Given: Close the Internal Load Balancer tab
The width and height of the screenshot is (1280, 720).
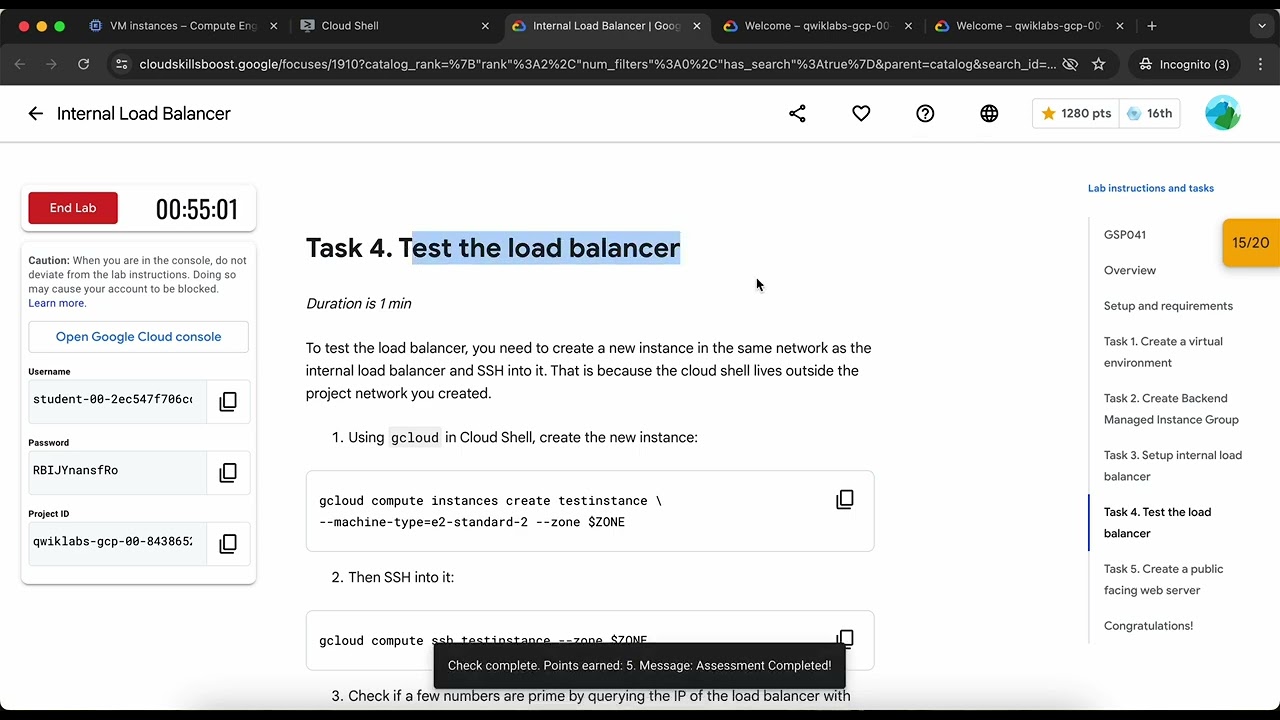Looking at the screenshot, I should (x=697, y=26).
